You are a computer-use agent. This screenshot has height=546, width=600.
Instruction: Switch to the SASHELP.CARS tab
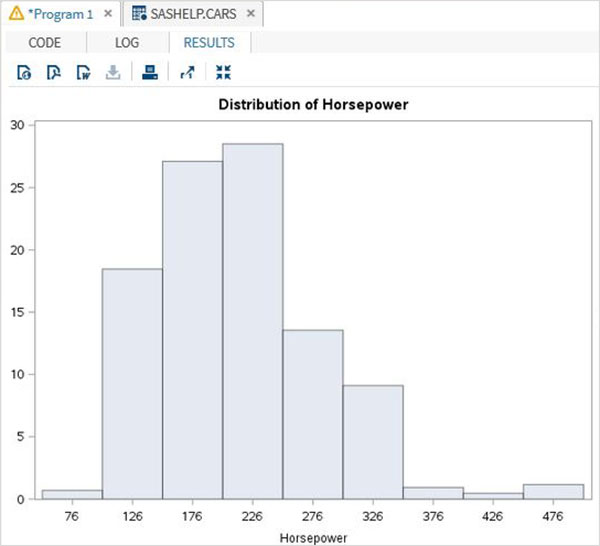point(192,14)
